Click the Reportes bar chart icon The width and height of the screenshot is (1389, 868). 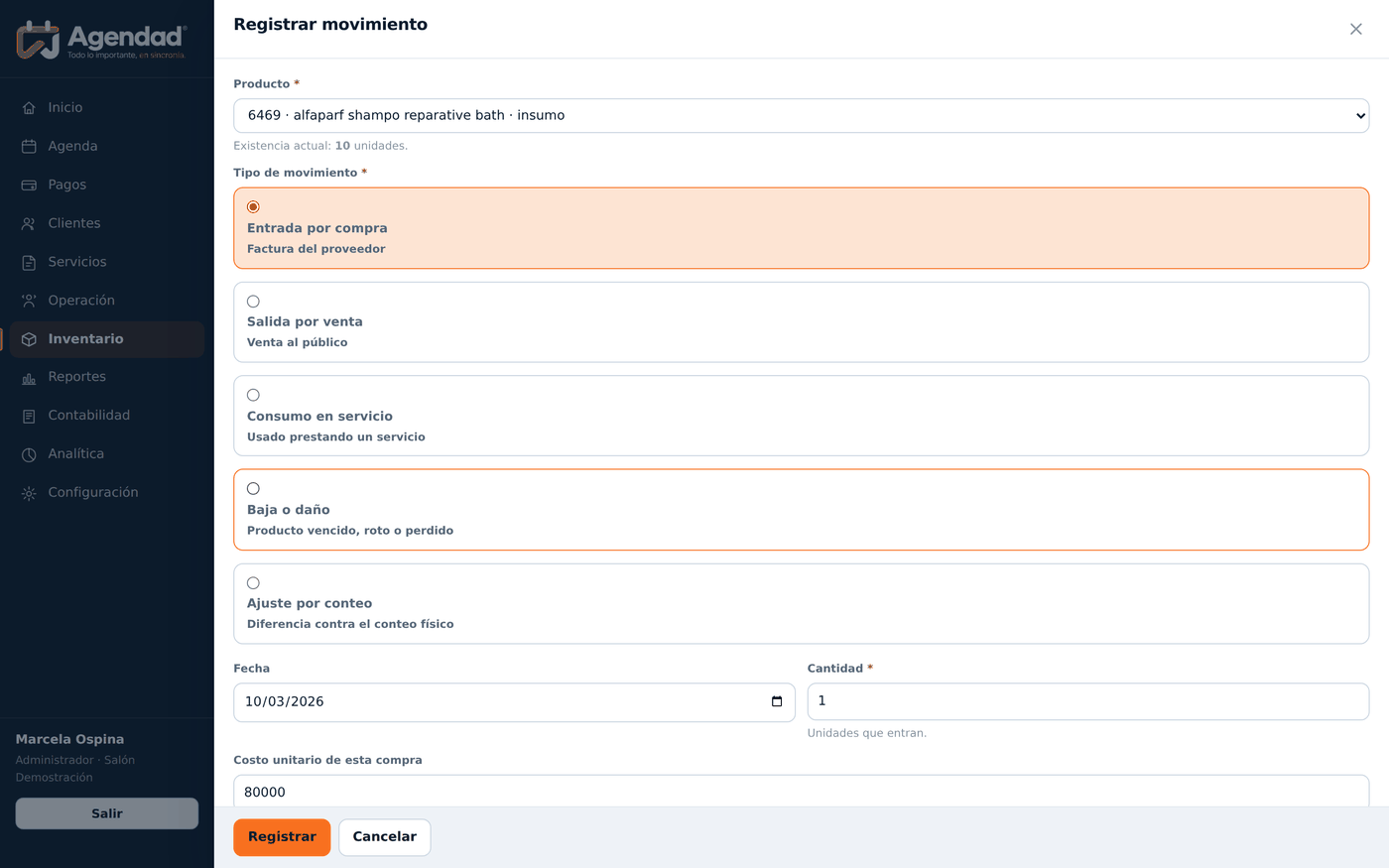point(29,378)
